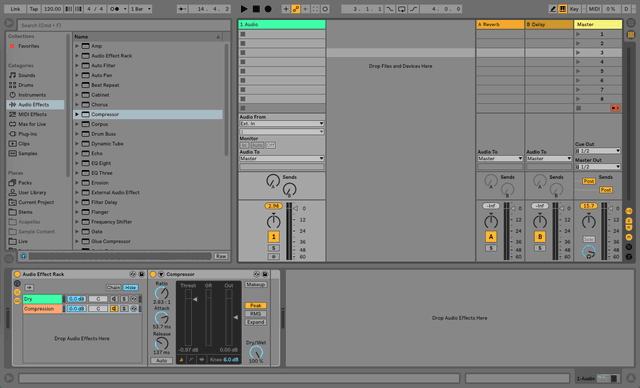Select RMS compressor mode
Image resolution: width=640 pixels, height=388 pixels.
click(x=256, y=314)
